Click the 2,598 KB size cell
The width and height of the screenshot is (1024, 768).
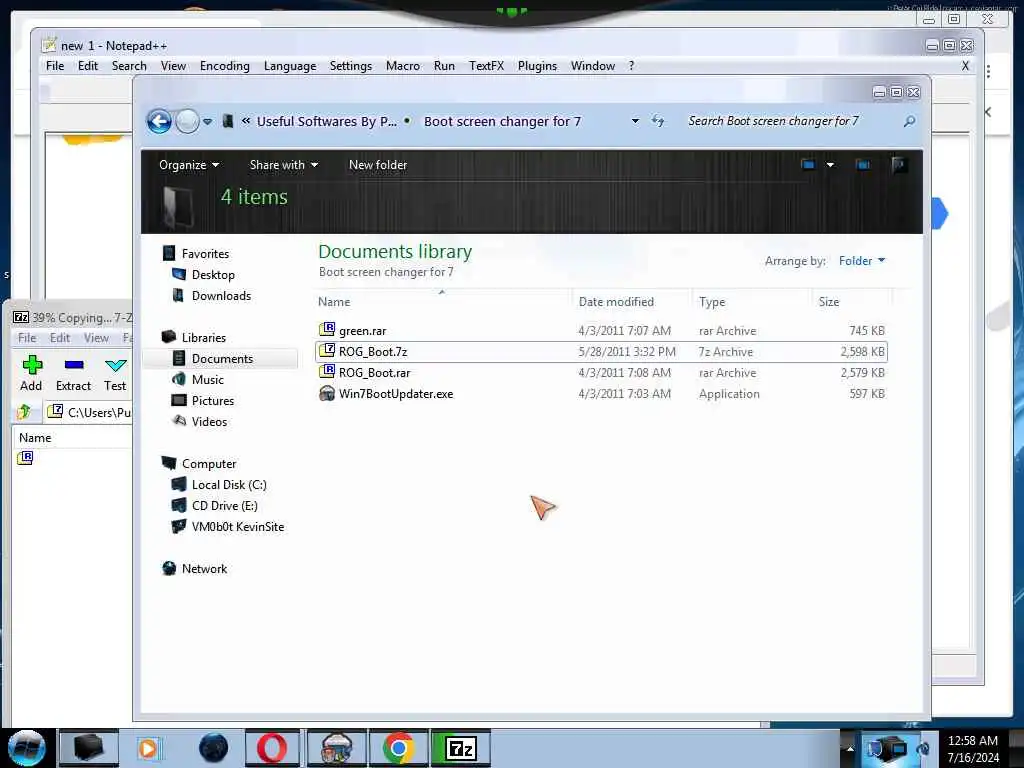862,352
